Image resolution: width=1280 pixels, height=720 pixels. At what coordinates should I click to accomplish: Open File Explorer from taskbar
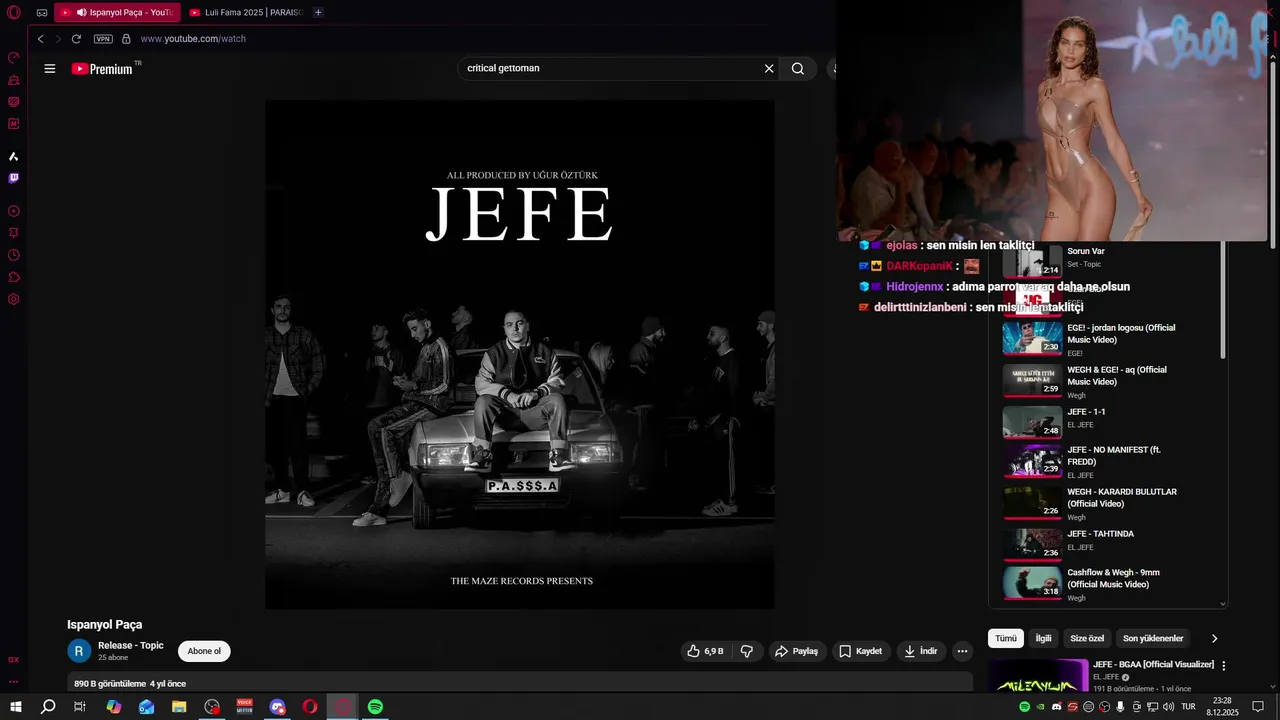(x=179, y=707)
